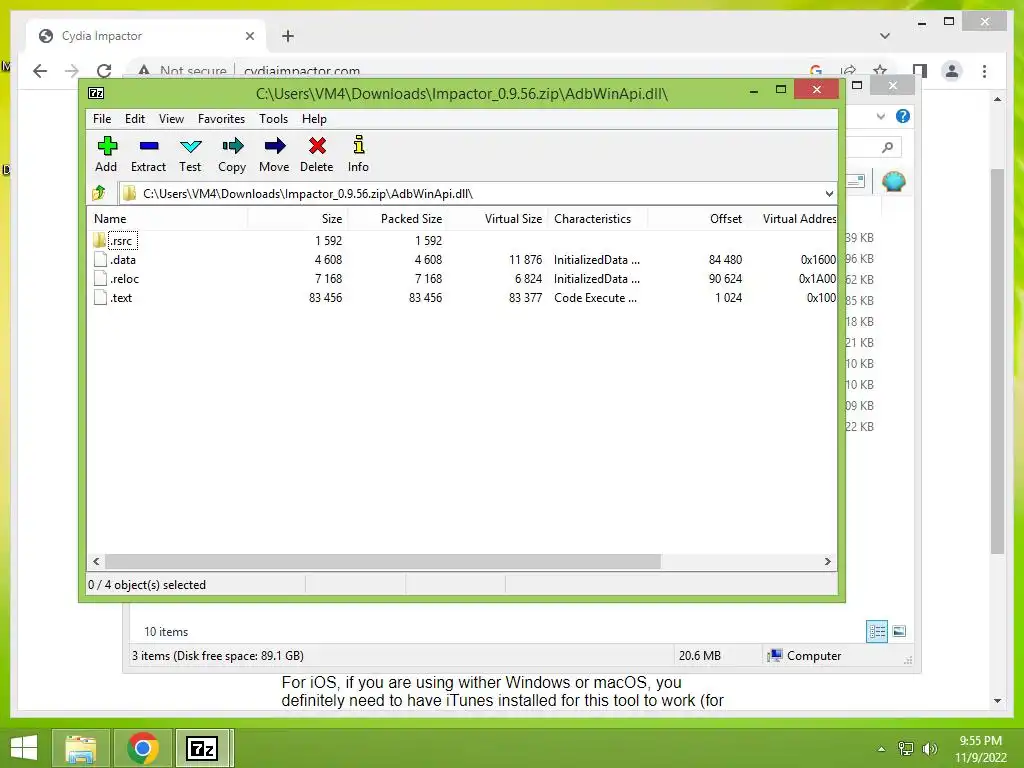This screenshot has height=768, width=1024.
Task: Click the '10 items' Explorer status text
Action: (166, 632)
